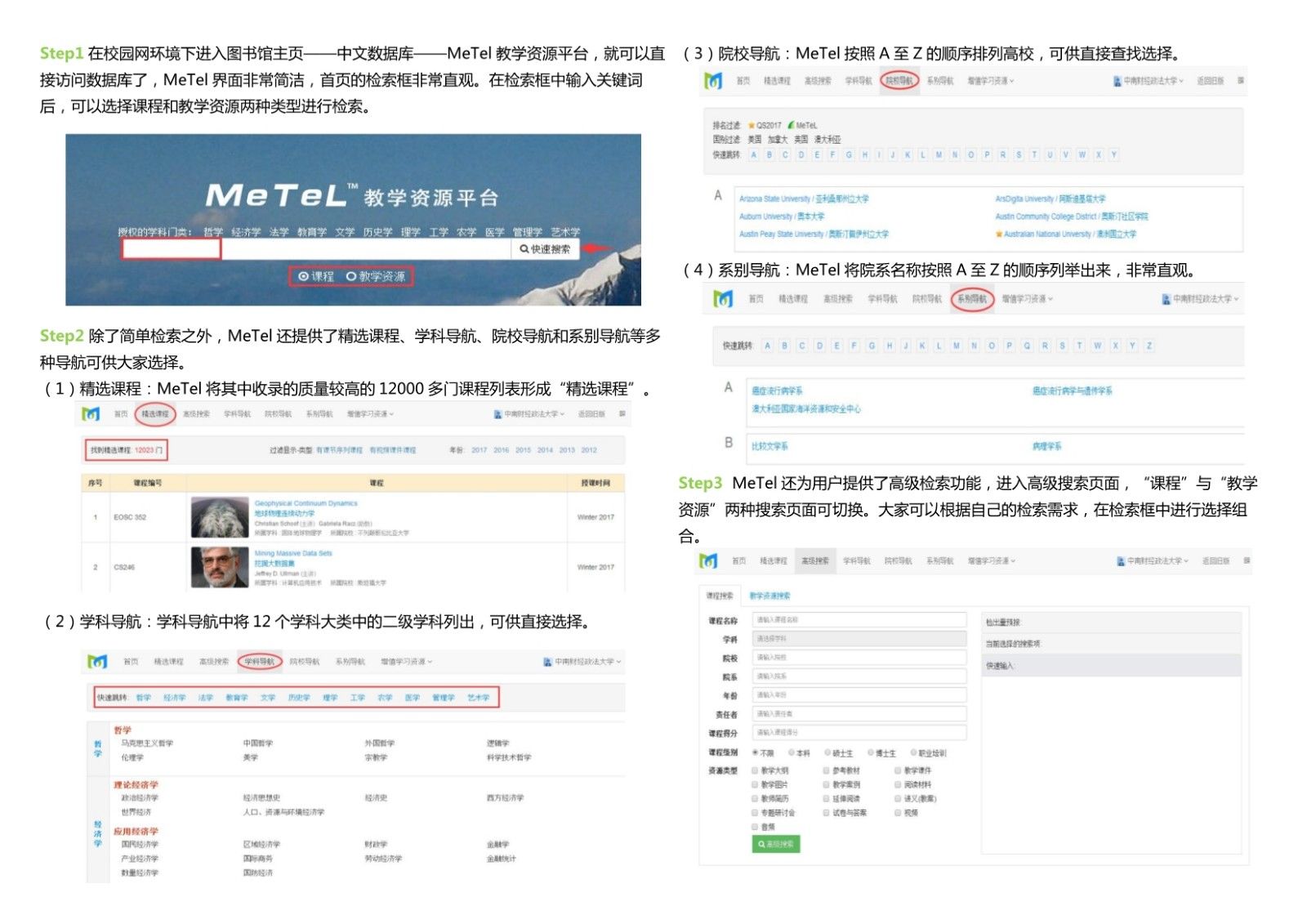Check the 参考教材 resource type
Viewport: 1307px width, 924px height.
[826, 770]
